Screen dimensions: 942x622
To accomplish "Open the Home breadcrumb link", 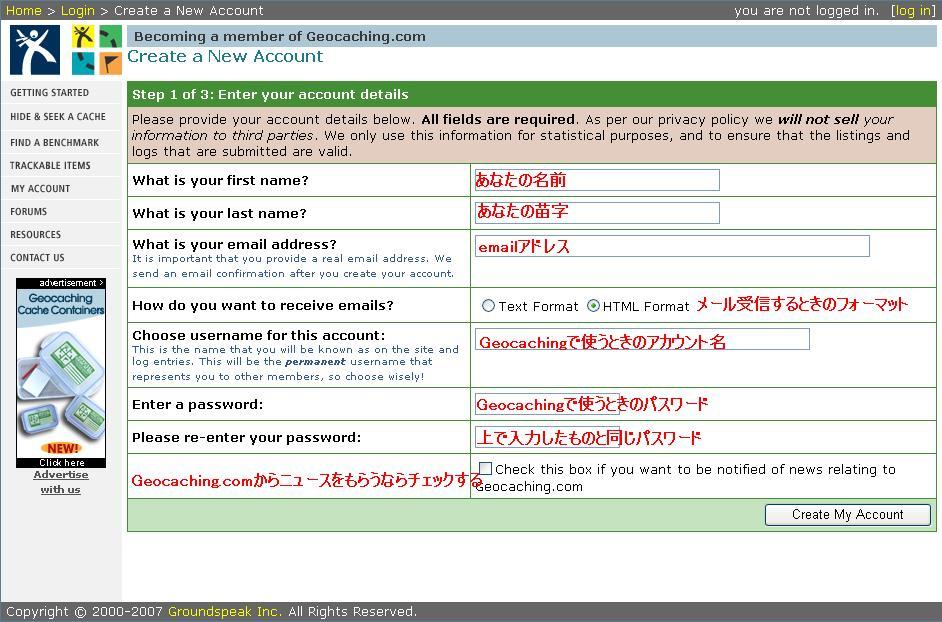I will (x=23, y=10).
